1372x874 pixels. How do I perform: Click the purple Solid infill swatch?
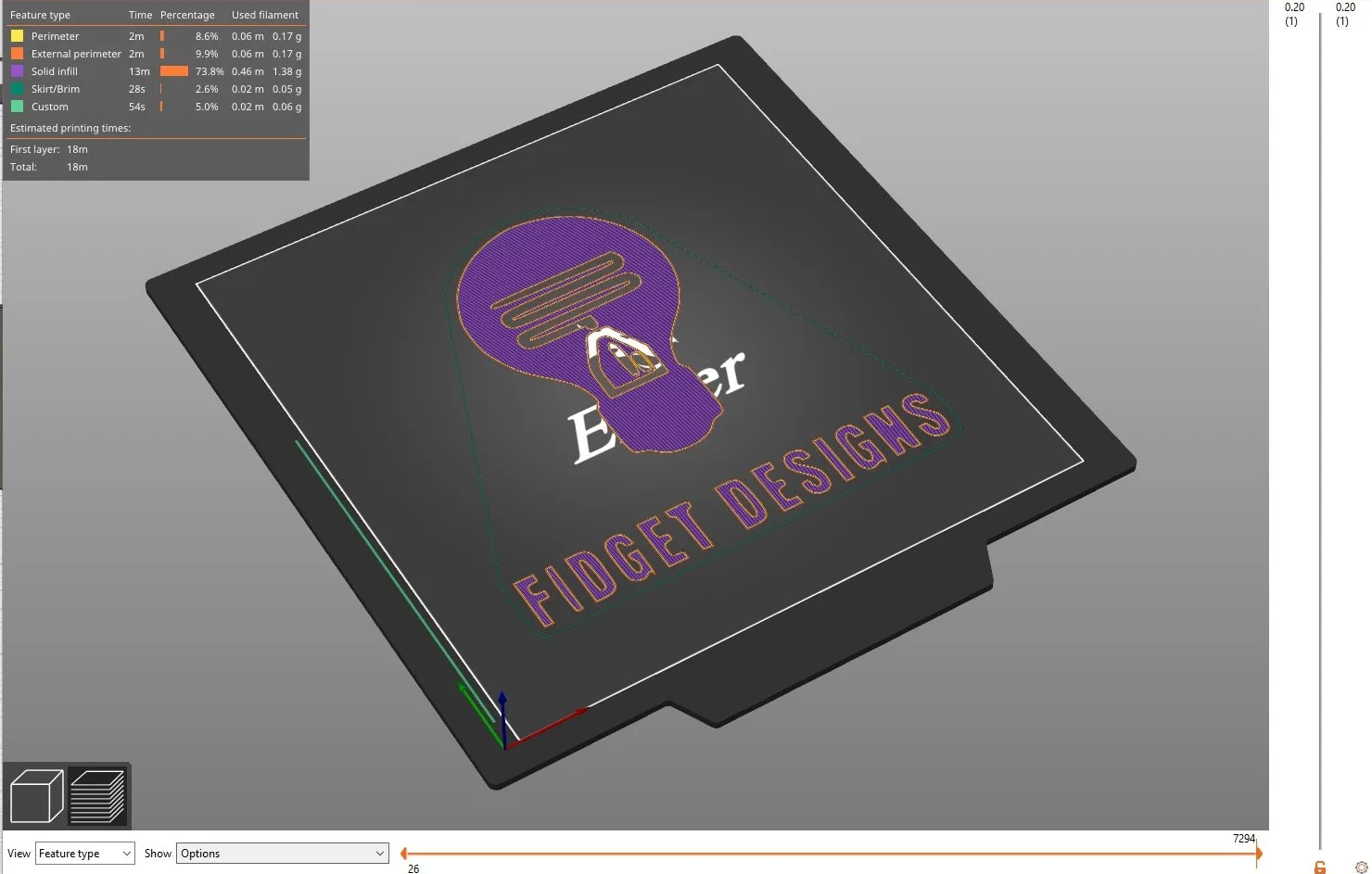(17, 71)
